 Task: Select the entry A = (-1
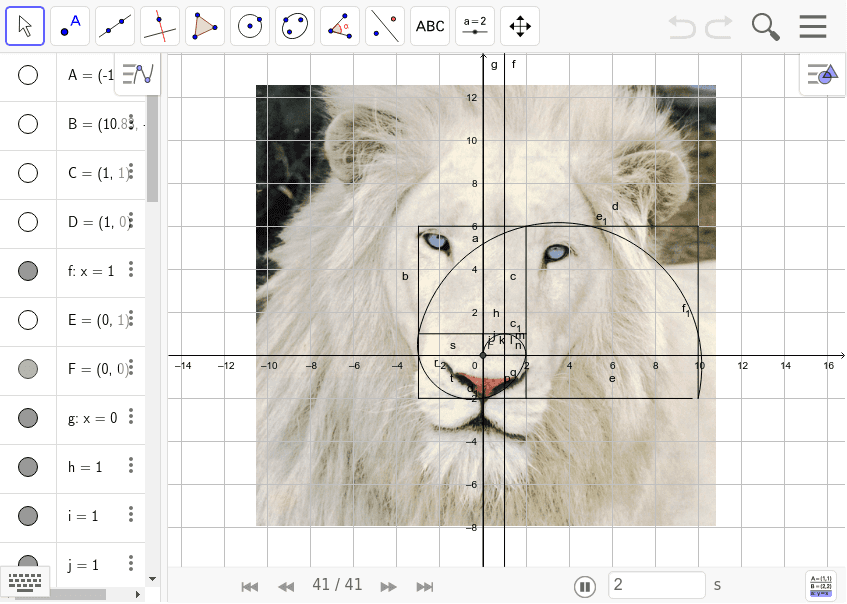click(x=91, y=75)
